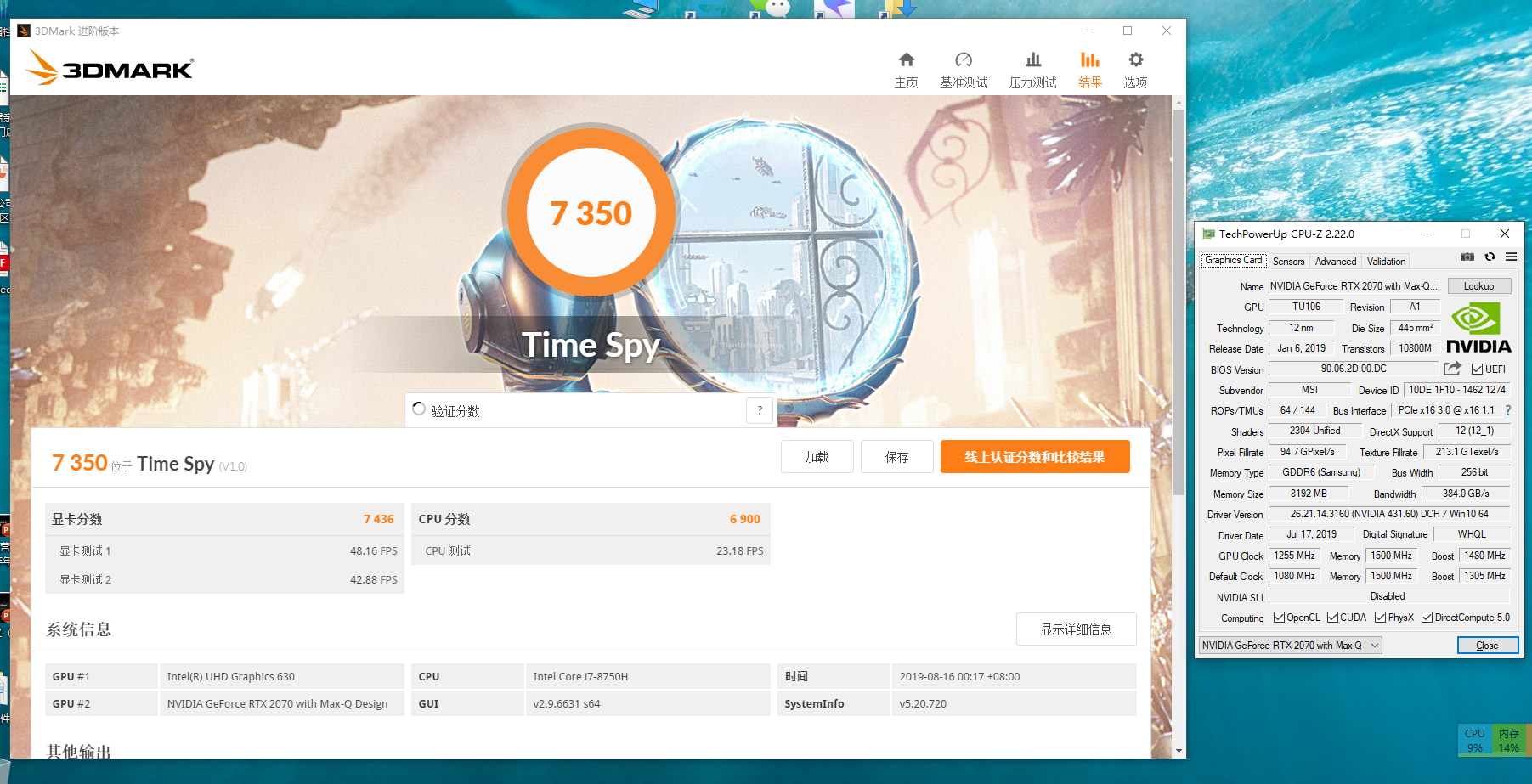Click the scroll up arrow in 3DMark
Image resolution: width=1532 pixels, height=784 pixels.
pos(1179,103)
